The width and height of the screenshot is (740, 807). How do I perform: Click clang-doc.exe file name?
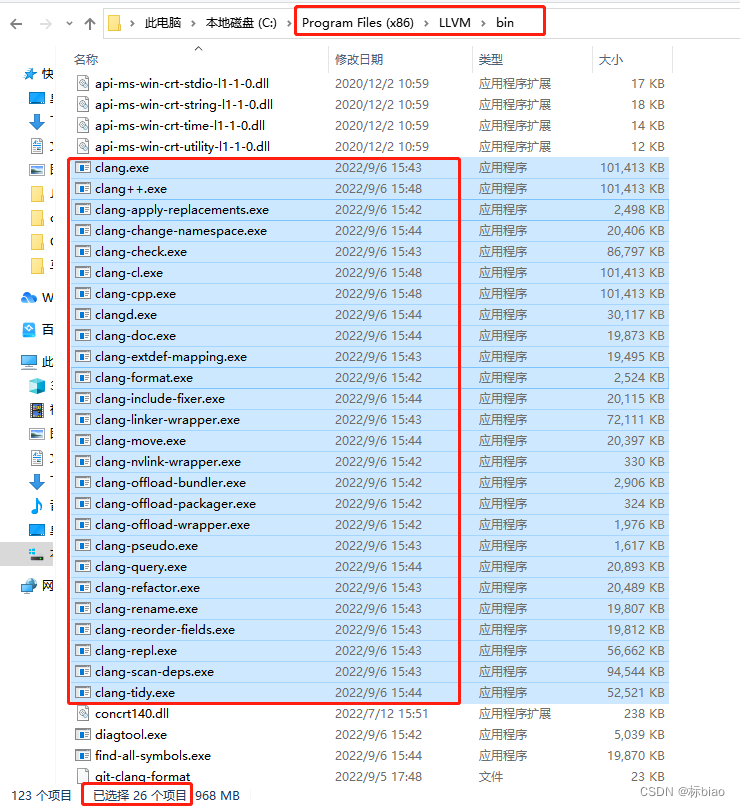(x=135, y=336)
